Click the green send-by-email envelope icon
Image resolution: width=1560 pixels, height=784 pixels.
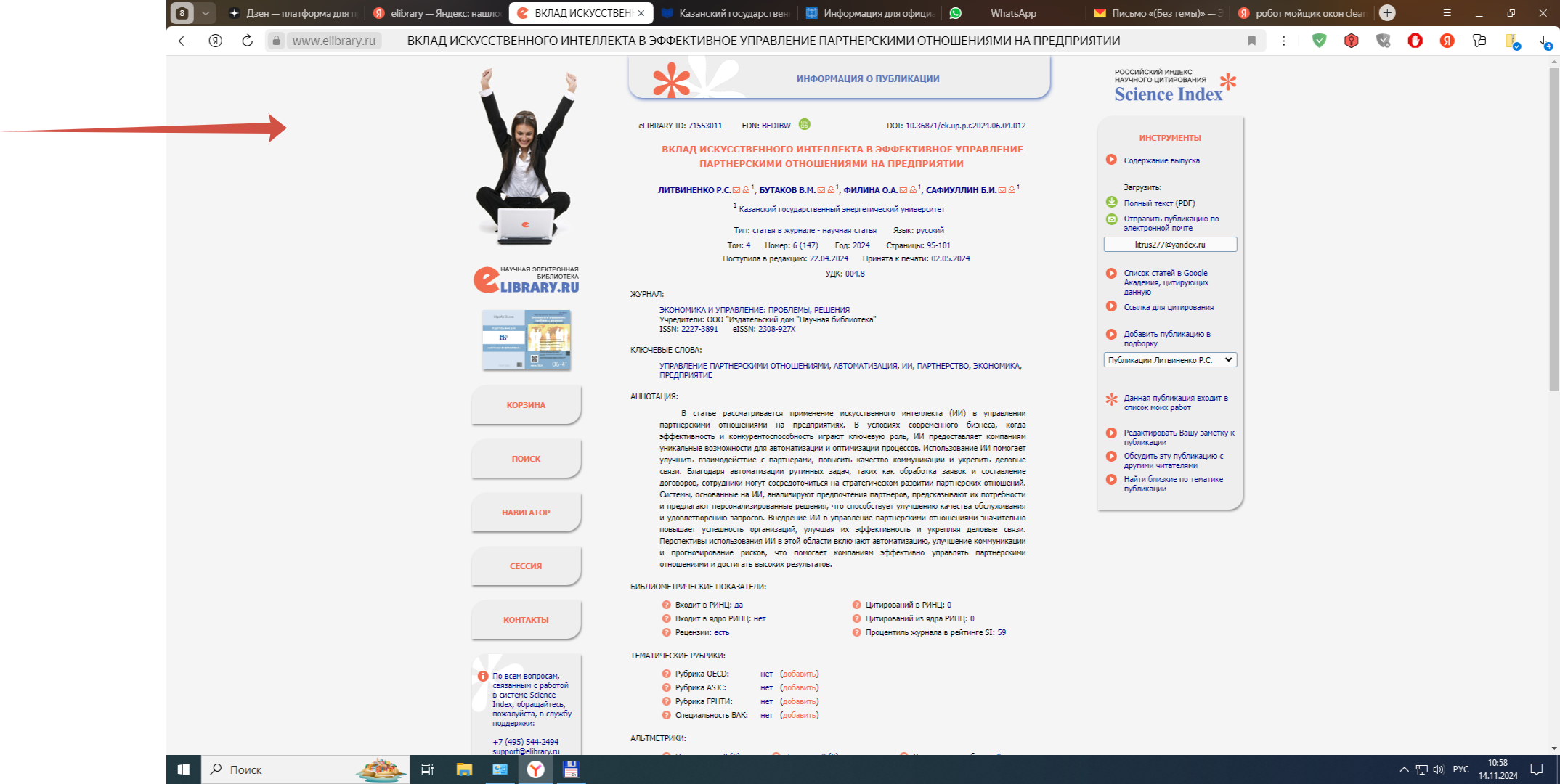(1111, 219)
